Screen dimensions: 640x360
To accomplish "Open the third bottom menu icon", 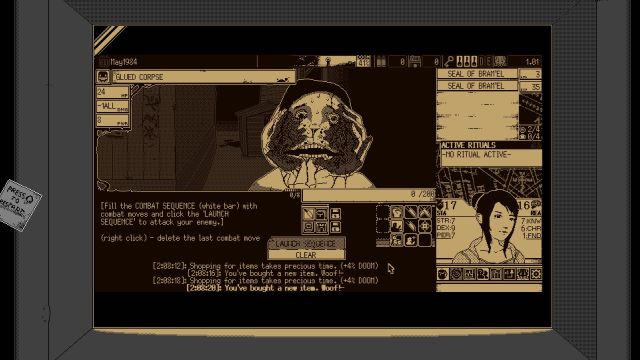I will click(469, 274).
